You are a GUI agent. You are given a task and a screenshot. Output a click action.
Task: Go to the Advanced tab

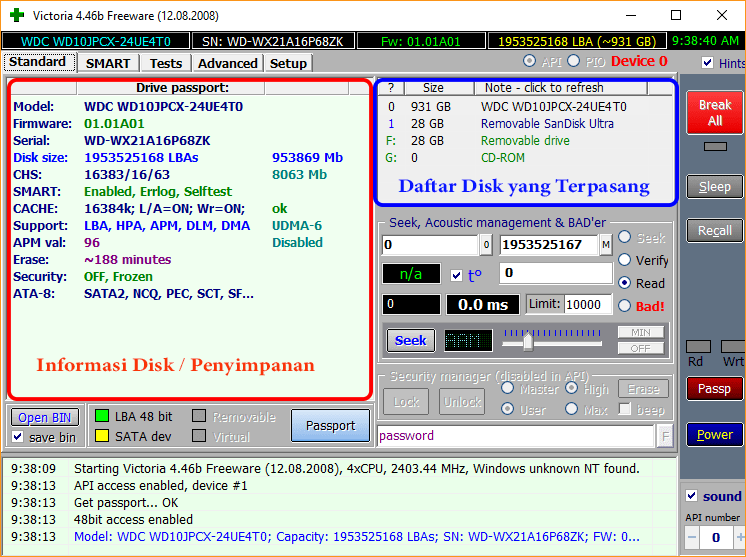[x=227, y=63]
